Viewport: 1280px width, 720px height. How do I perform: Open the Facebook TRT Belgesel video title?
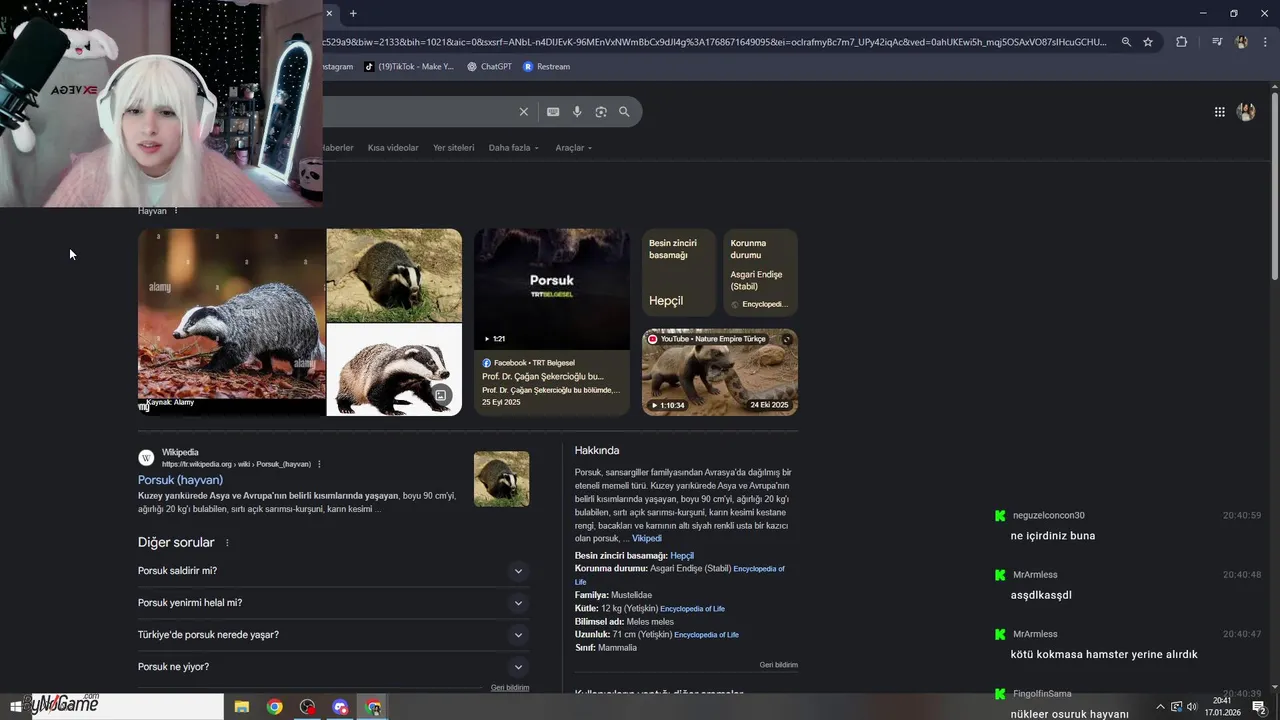[x=543, y=377]
